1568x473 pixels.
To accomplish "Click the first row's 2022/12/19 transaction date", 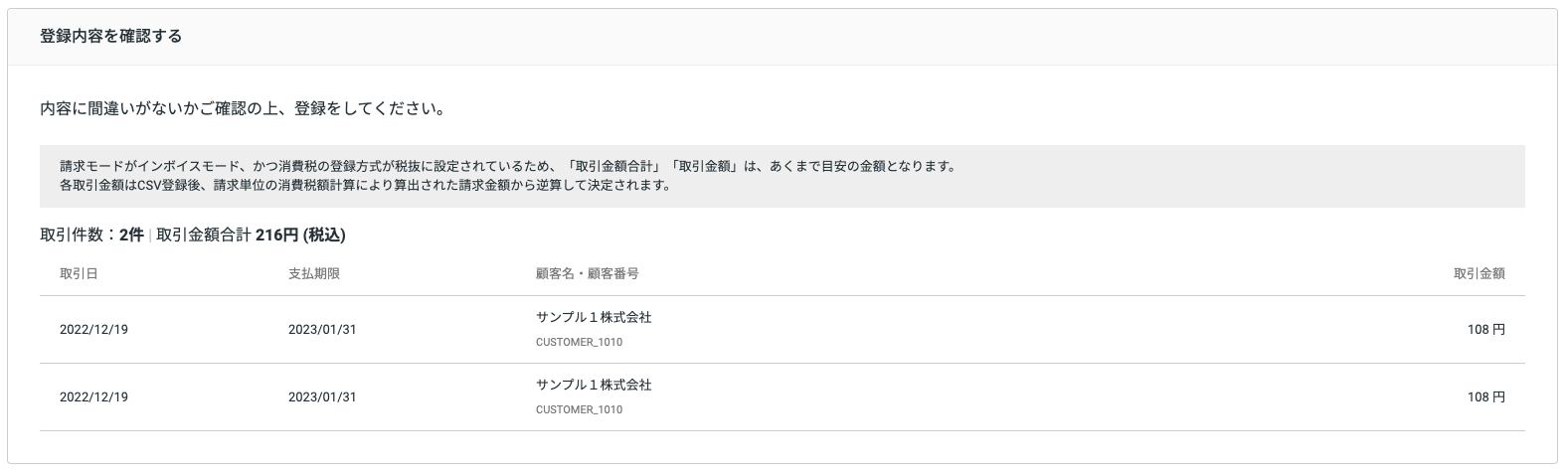I will [x=93, y=330].
